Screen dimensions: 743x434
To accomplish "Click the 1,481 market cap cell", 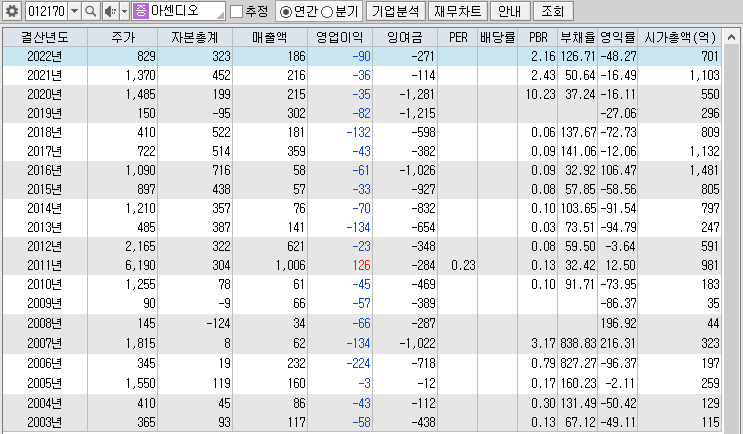I will point(704,170).
